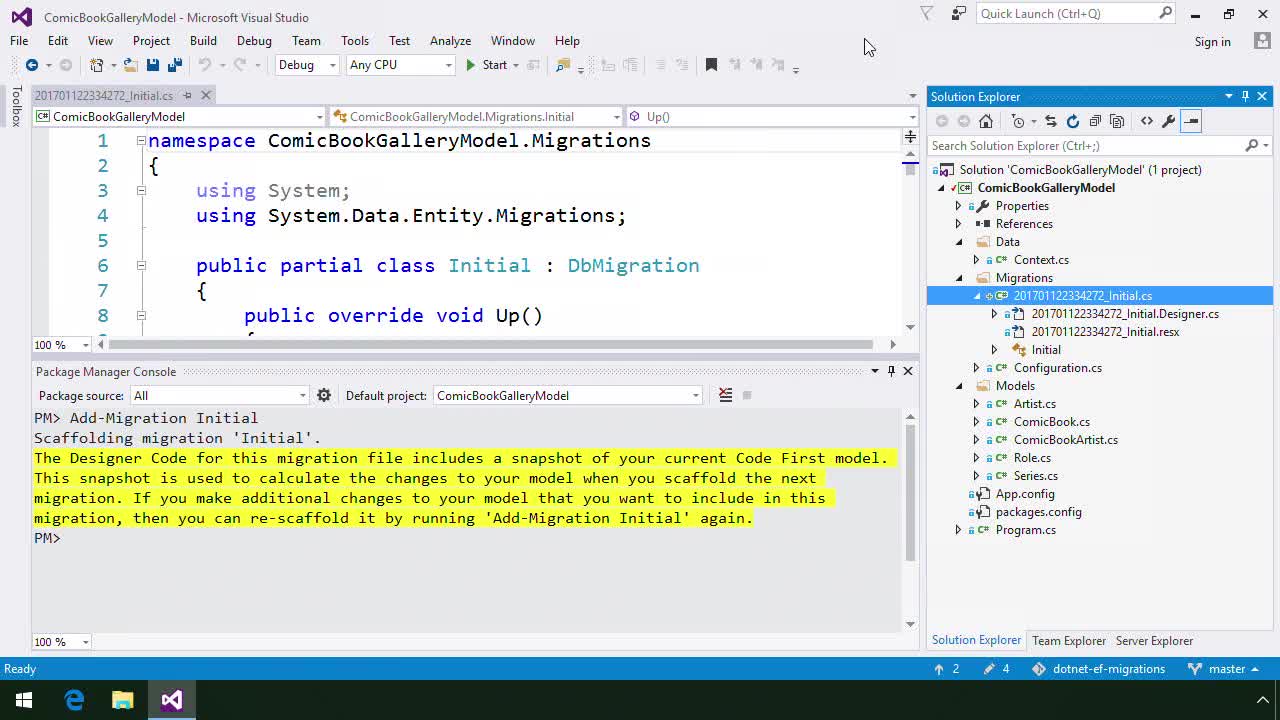Expand the Models folder
Image resolution: width=1280 pixels, height=720 pixels.
tap(960, 385)
